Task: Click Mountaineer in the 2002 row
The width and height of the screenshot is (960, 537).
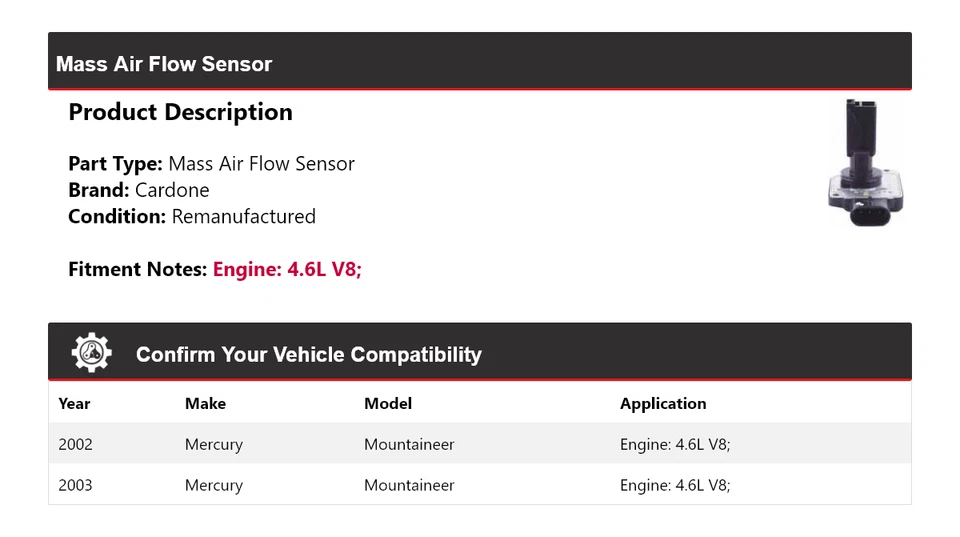Action: pos(409,444)
